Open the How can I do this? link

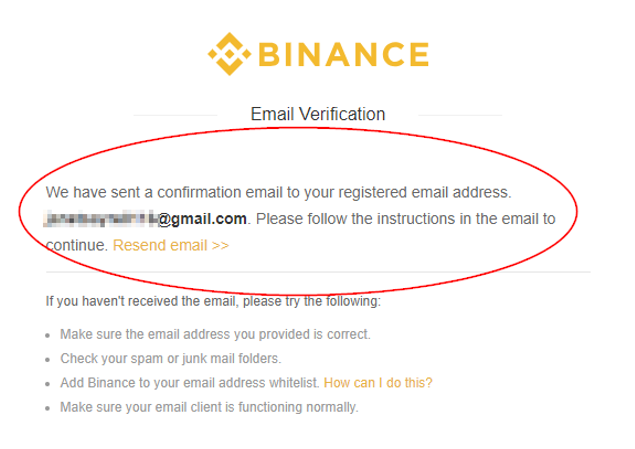(x=378, y=383)
